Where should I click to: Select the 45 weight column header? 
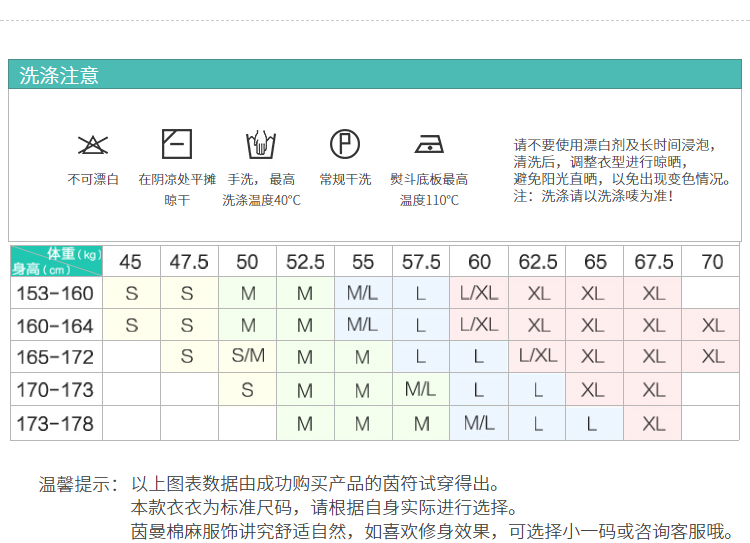[x=131, y=262]
